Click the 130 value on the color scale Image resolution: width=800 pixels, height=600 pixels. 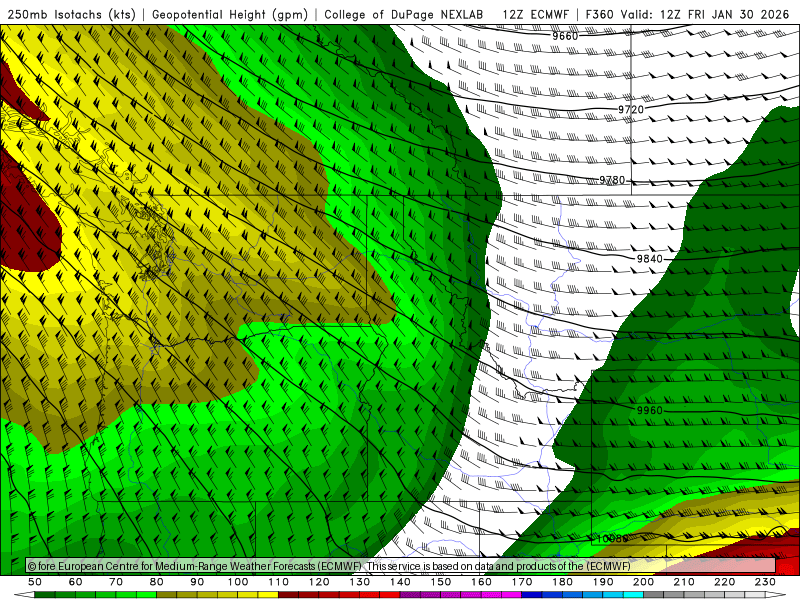pyautogui.click(x=360, y=582)
